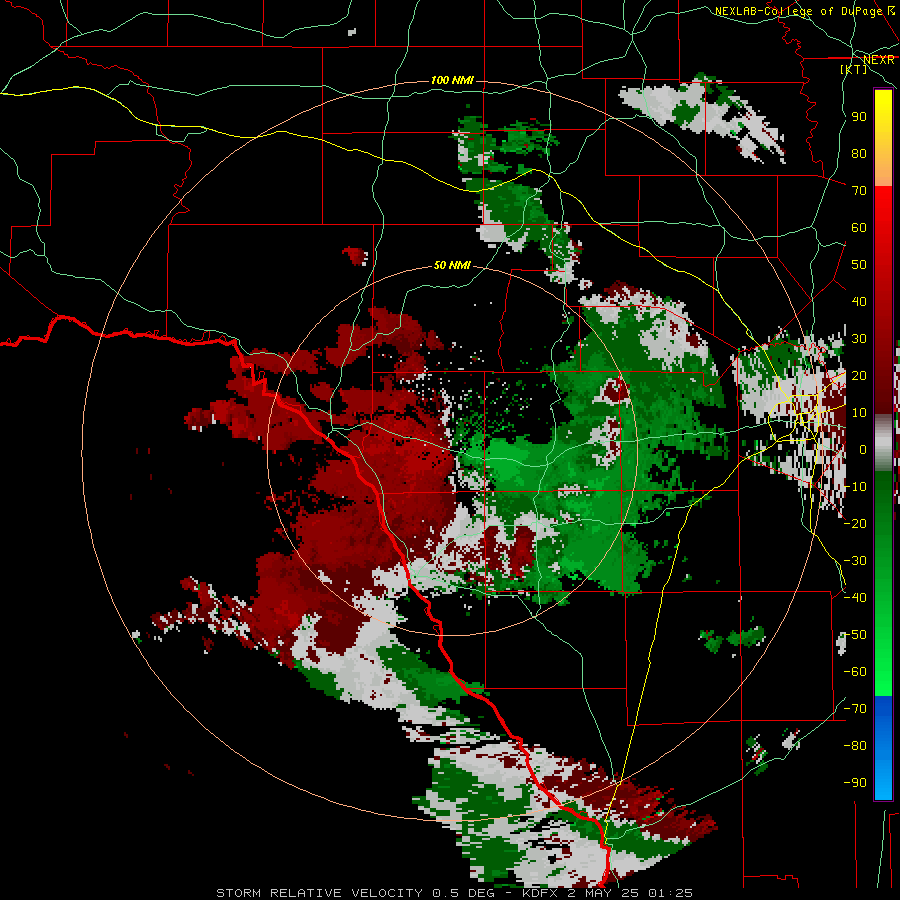Click the 0 tick label on velocity scale
Image resolution: width=900 pixels, height=900 pixels.
pos(863,450)
